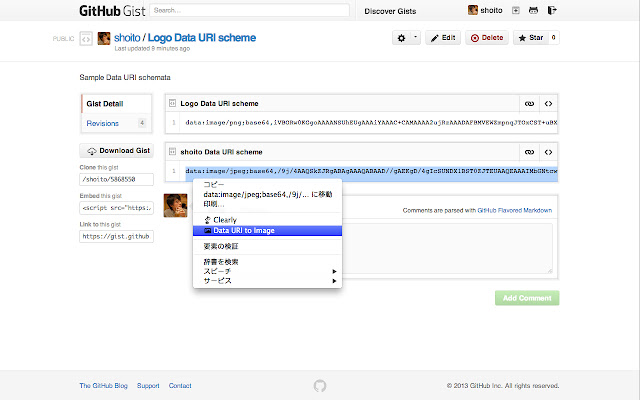Open the GitHub Gist home logo
Viewport: 640px width, 400px height.
(112, 11)
